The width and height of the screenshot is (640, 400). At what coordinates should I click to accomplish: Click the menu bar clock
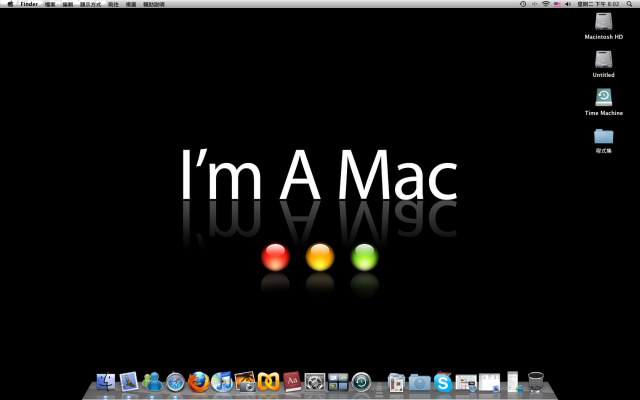click(598, 4)
